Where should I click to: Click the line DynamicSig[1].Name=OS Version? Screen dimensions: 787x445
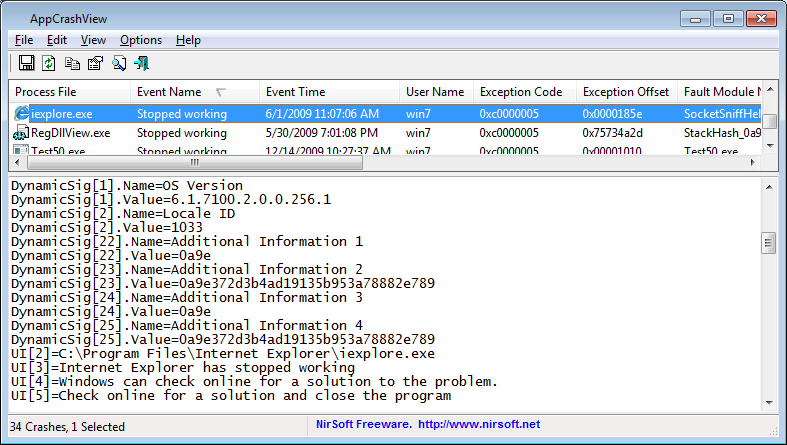127,186
